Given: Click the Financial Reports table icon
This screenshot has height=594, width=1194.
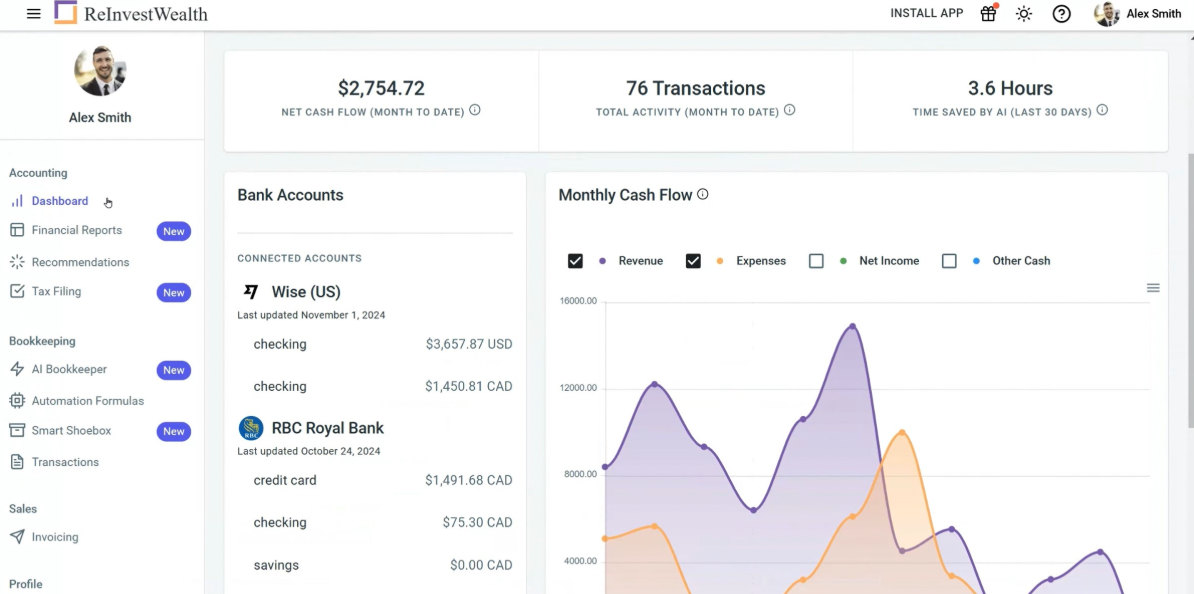Looking at the screenshot, I should [17, 230].
